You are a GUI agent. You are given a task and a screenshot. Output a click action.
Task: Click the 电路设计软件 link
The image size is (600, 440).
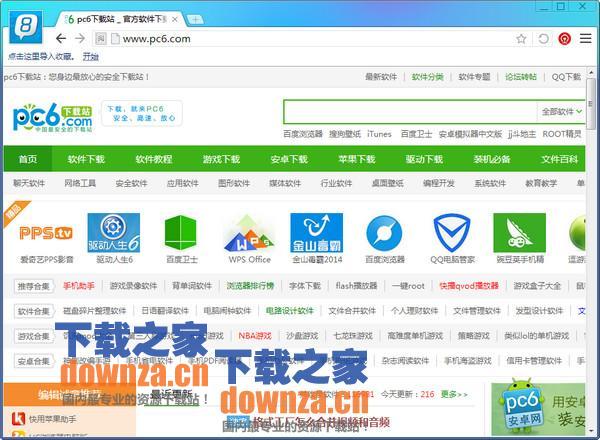(x=290, y=311)
